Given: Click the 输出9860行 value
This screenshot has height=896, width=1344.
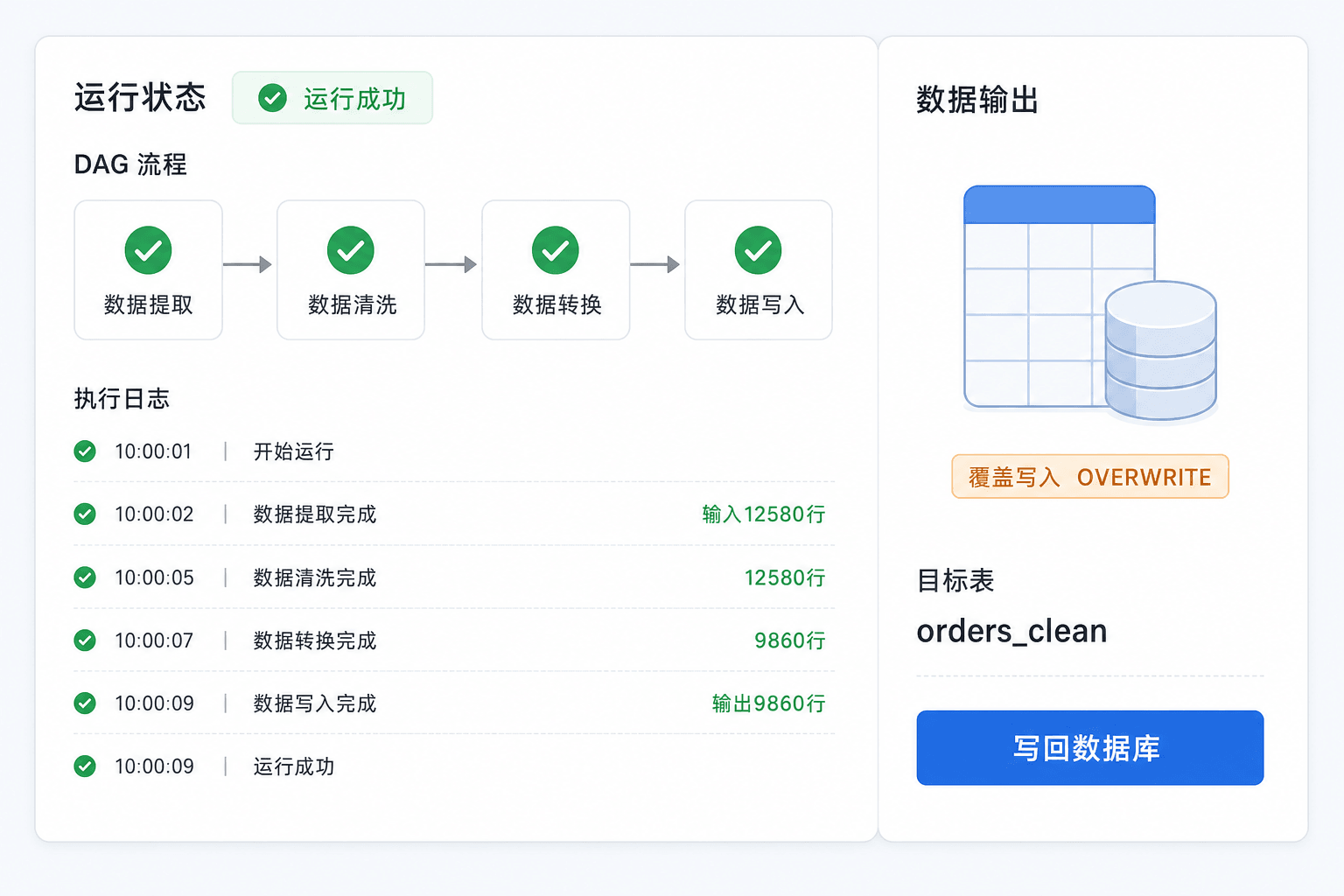Looking at the screenshot, I should (769, 703).
